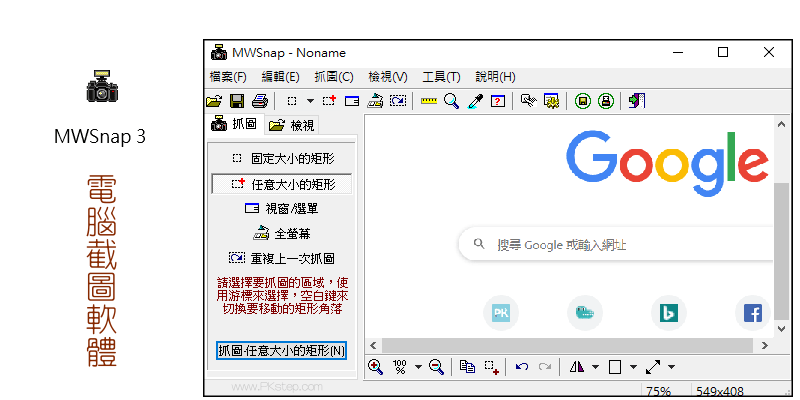The height and width of the screenshot is (400, 800).
Task: Click the vertical scrollbar down arrow
Action: coord(781,329)
